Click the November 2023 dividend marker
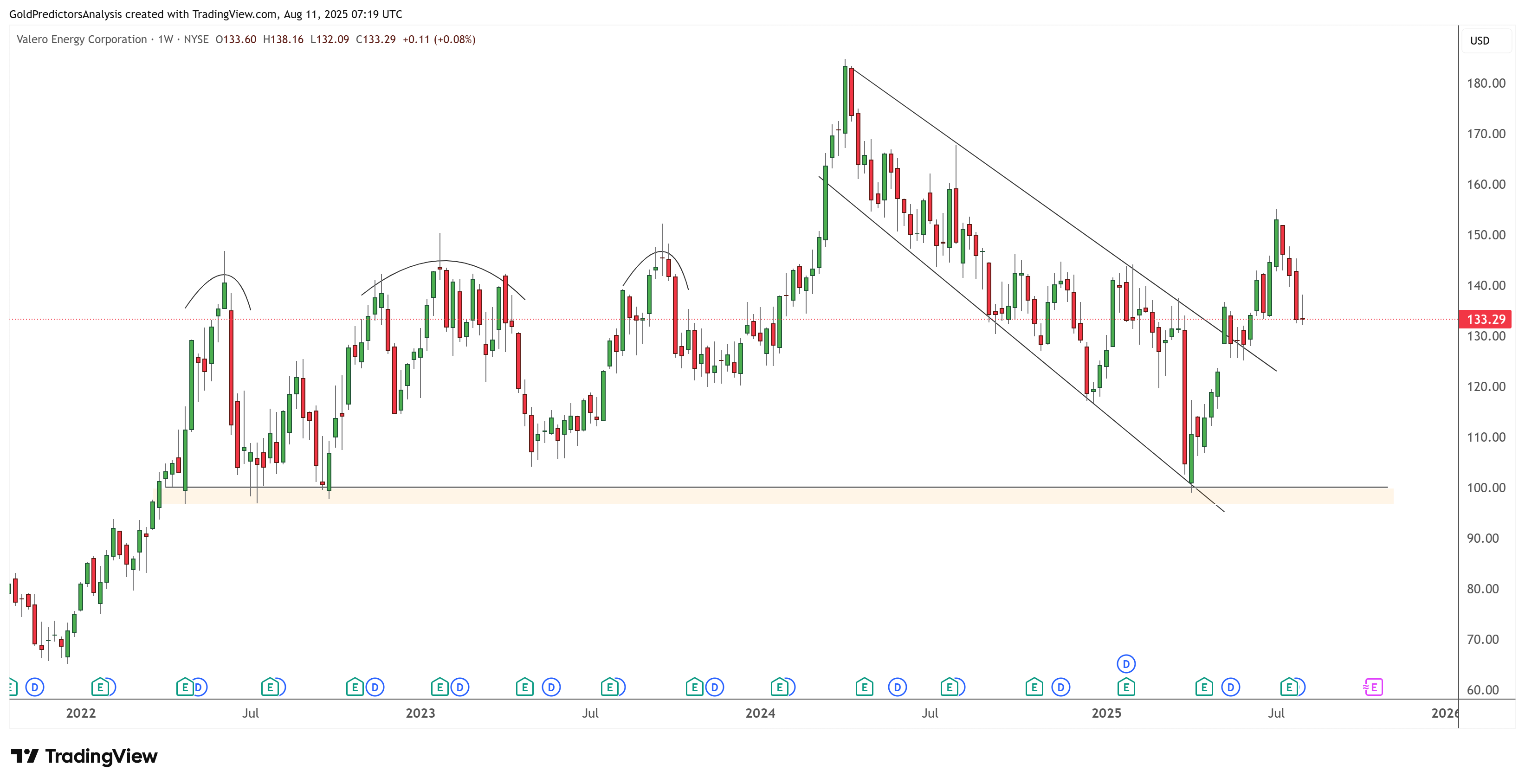The height and width of the screenshot is (784, 1525). point(715,687)
